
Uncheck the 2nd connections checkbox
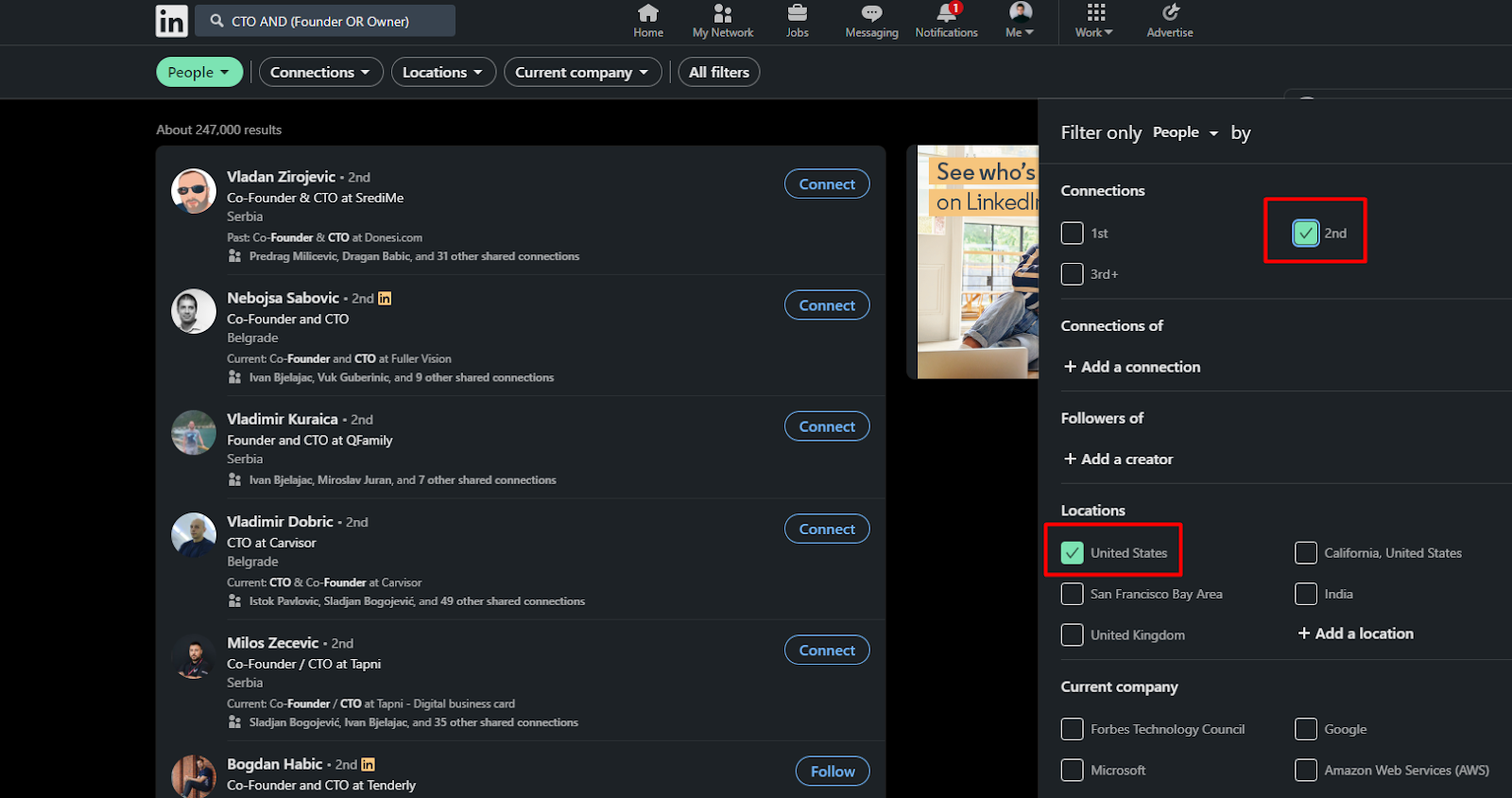point(1306,233)
